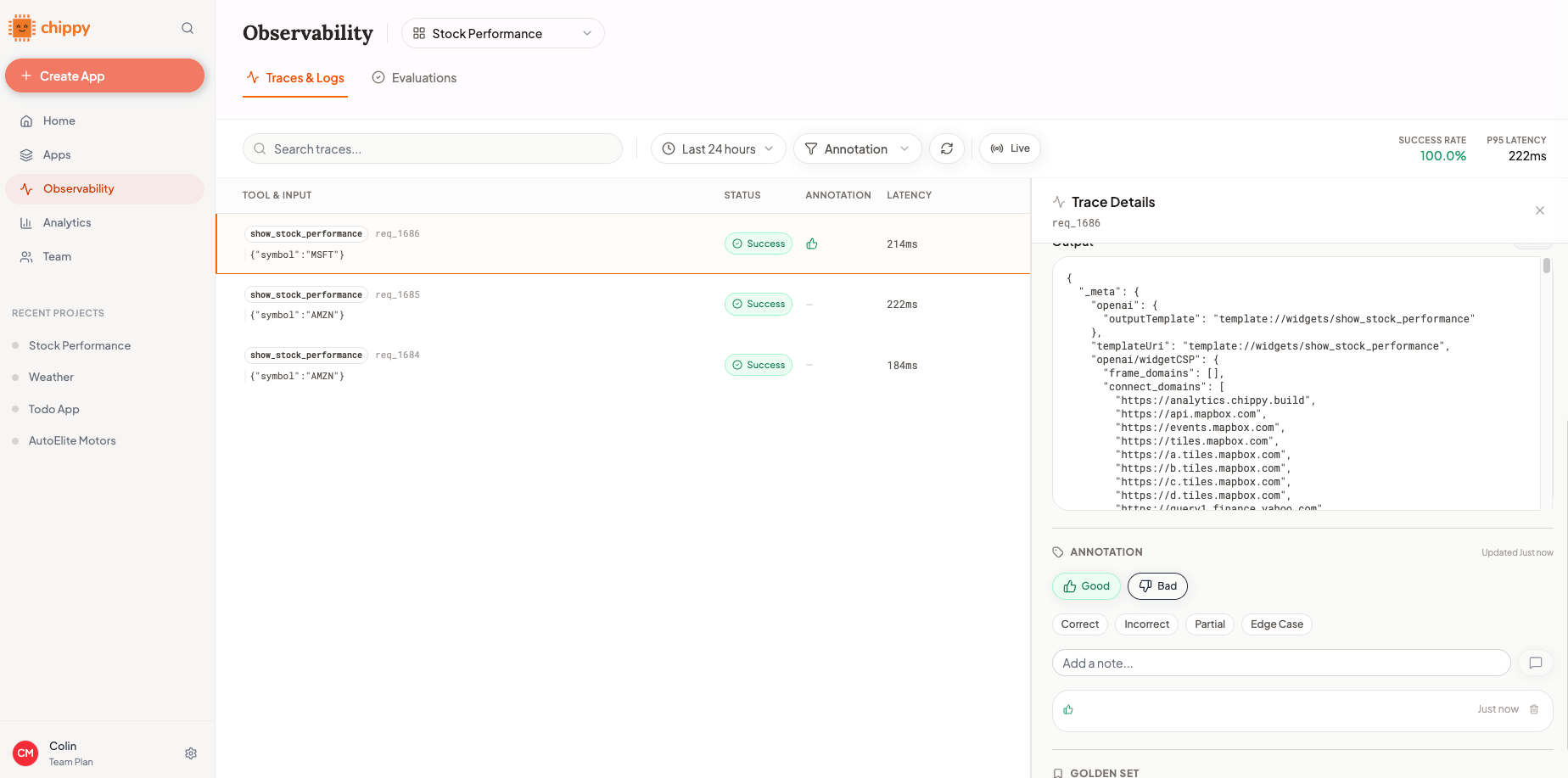Select the Traces & Logs tab
Image resolution: width=1568 pixels, height=778 pixels.
(x=295, y=78)
